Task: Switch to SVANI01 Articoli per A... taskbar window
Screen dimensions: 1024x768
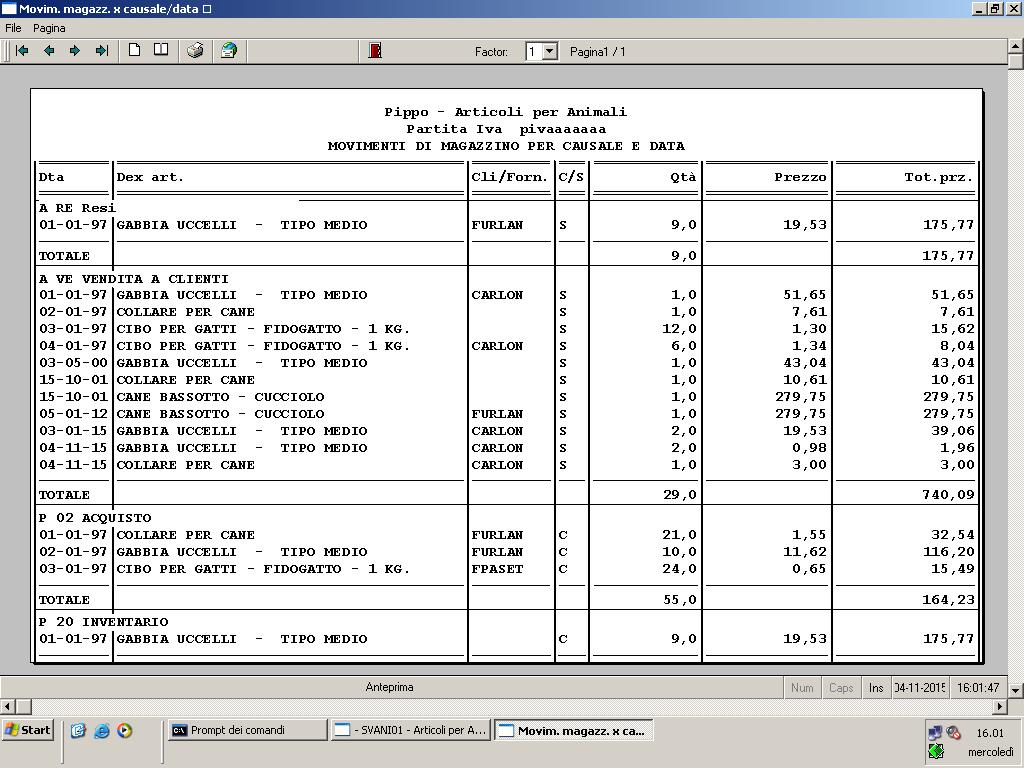Action: pos(411,730)
